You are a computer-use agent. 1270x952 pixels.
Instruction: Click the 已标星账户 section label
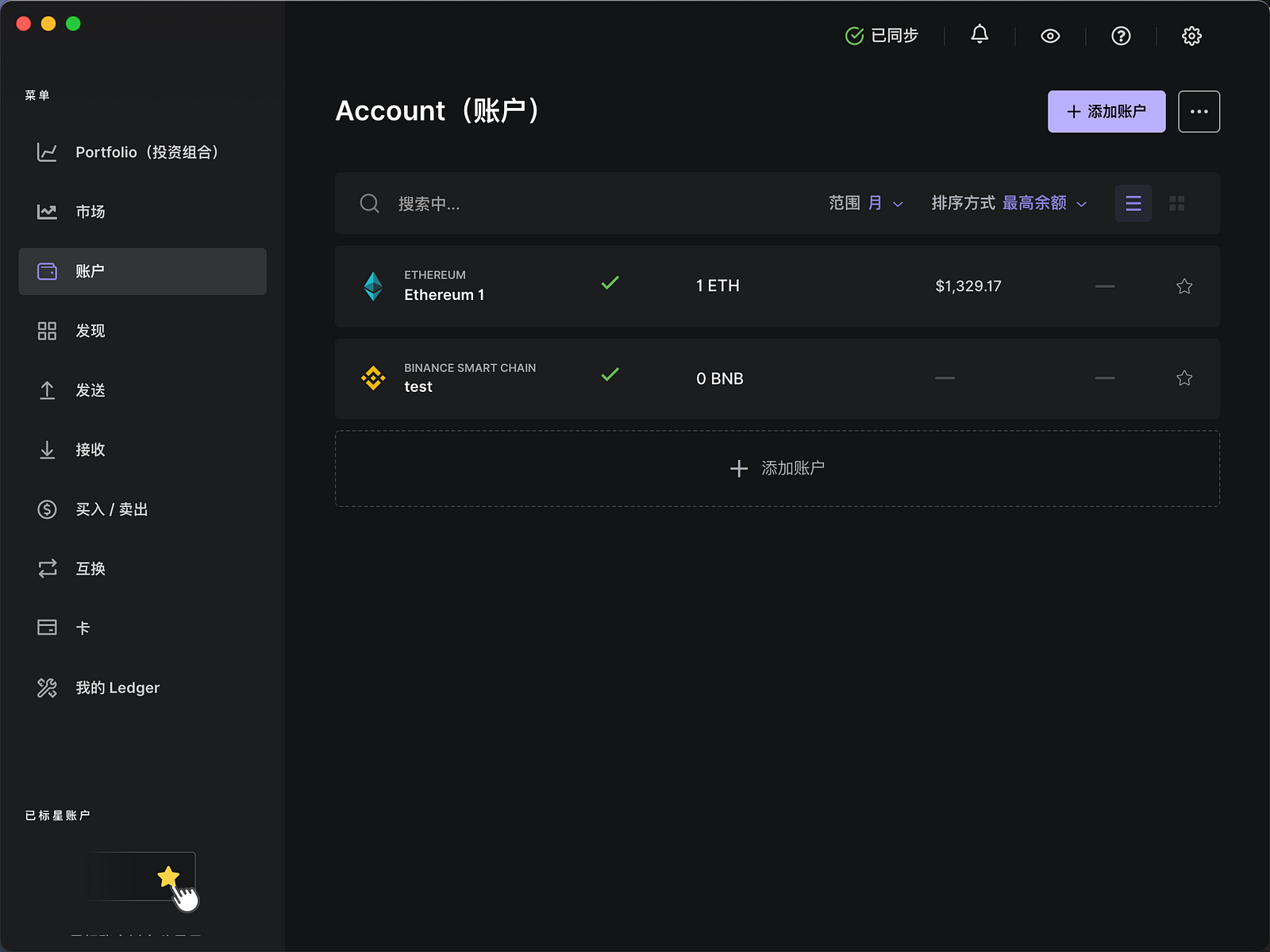coord(58,816)
